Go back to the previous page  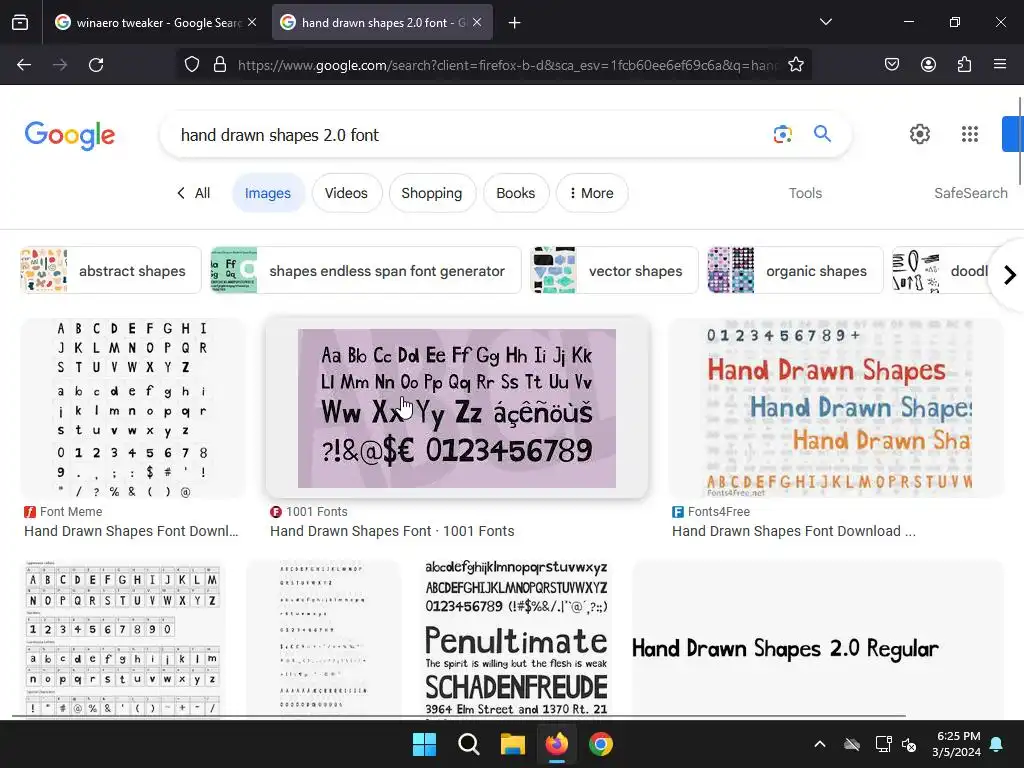click(x=24, y=65)
